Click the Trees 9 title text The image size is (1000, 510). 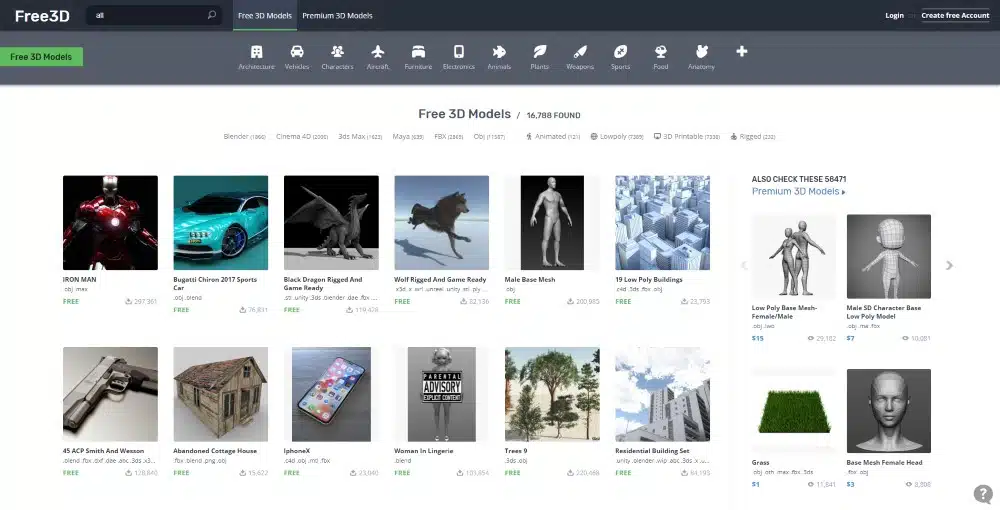(516, 451)
